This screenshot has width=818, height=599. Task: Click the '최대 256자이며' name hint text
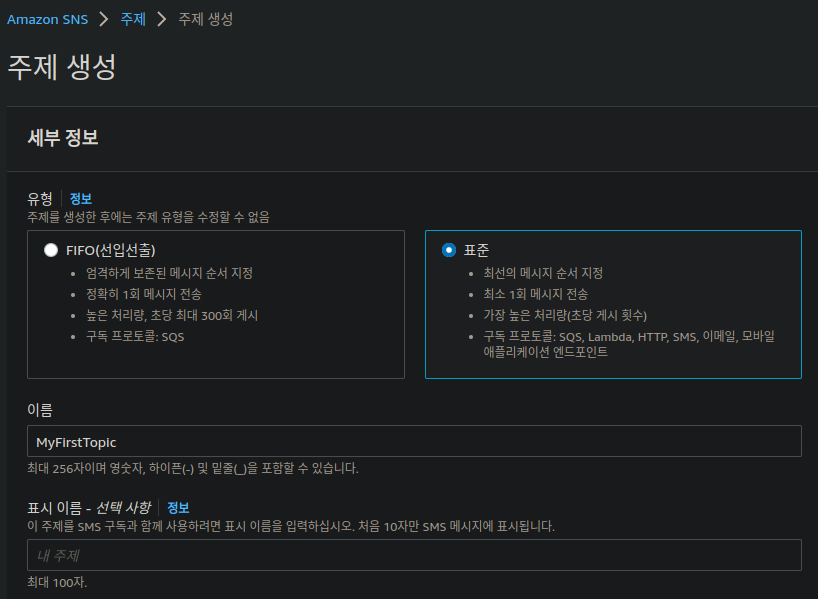193,469
